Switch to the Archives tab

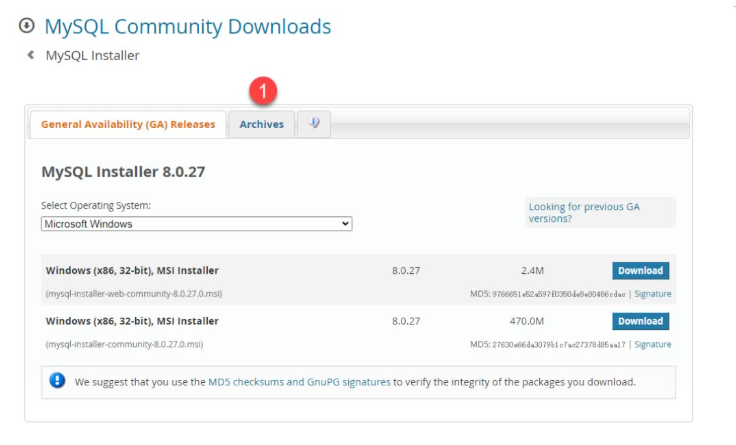[x=262, y=124]
